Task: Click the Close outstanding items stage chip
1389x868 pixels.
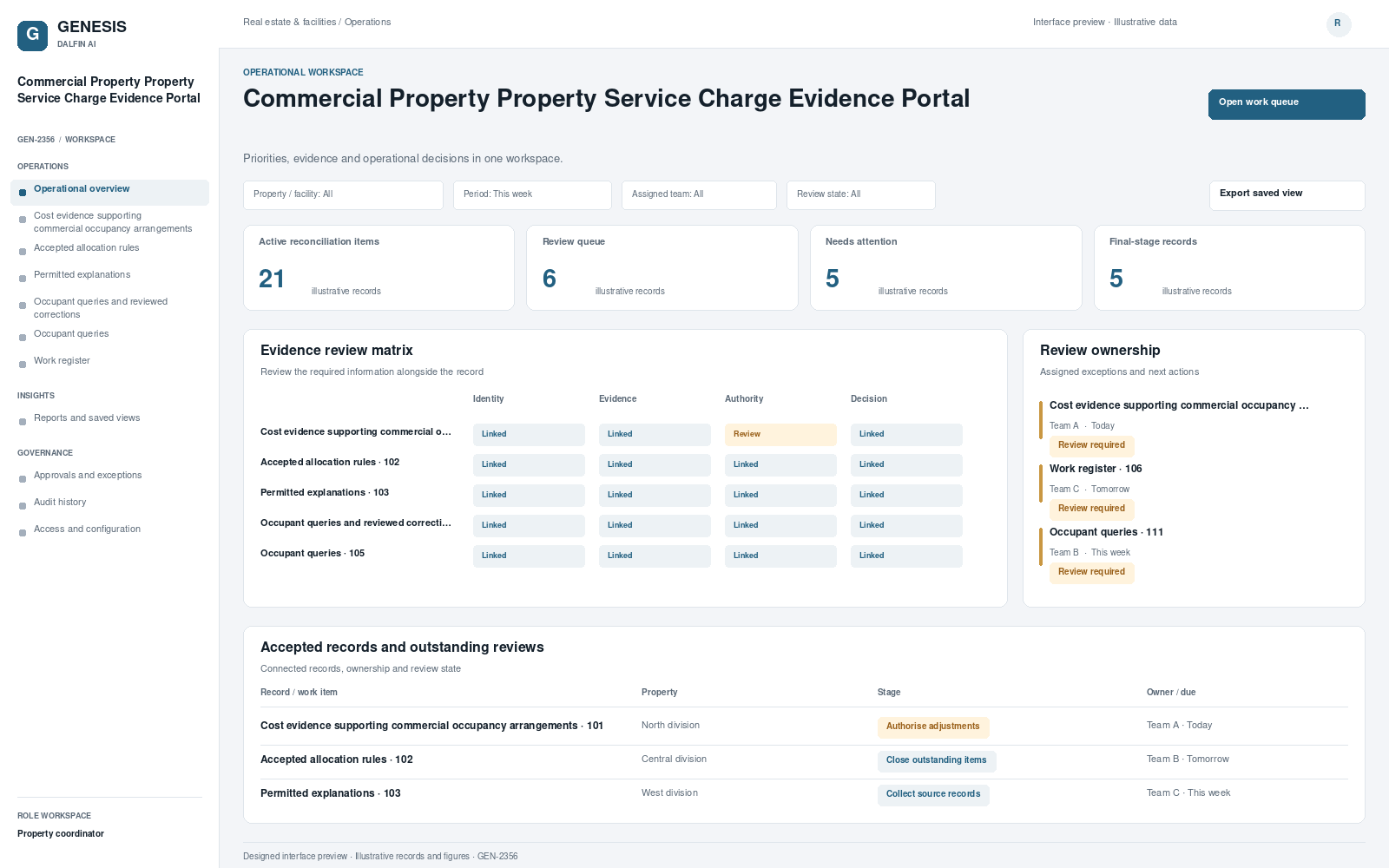Action: point(937,760)
